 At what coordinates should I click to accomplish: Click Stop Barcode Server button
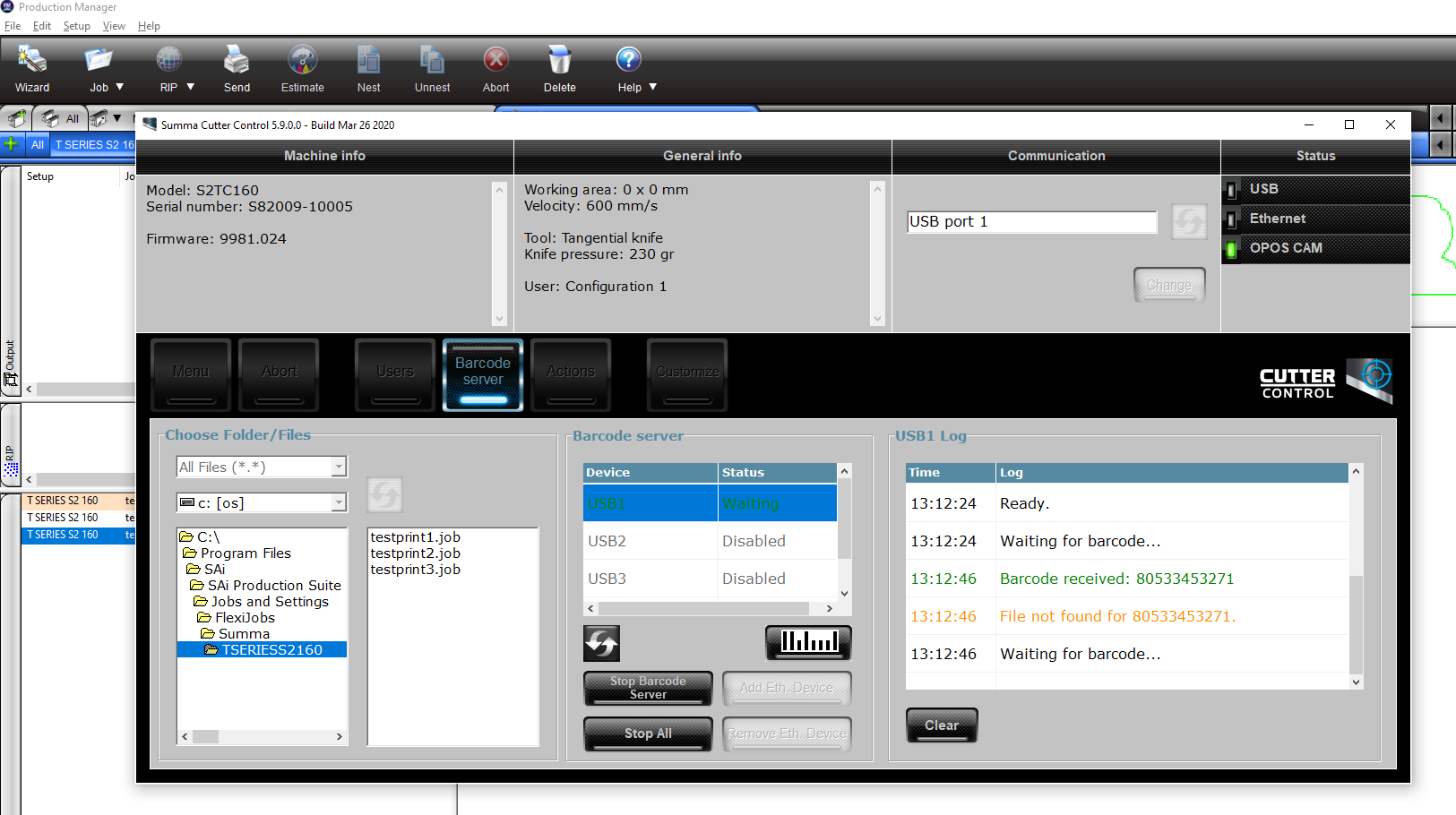(x=648, y=688)
